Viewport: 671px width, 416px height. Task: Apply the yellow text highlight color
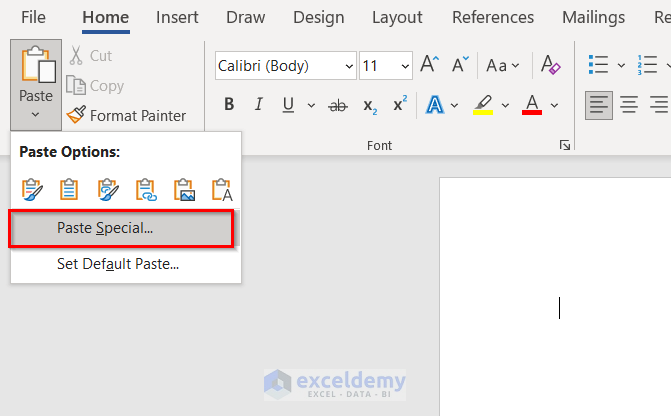click(x=484, y=105)
